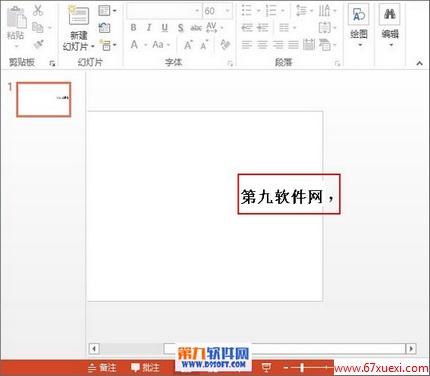The height and width of the screenshot is (376, 430).
Task: Decrease font size with smaller A icon
Action: (204, 45)
